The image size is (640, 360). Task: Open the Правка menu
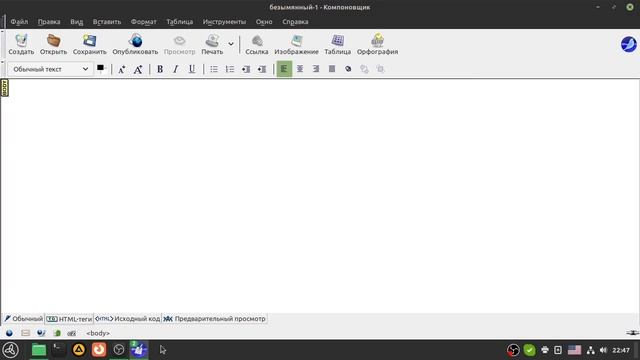(x=49, y=22)
